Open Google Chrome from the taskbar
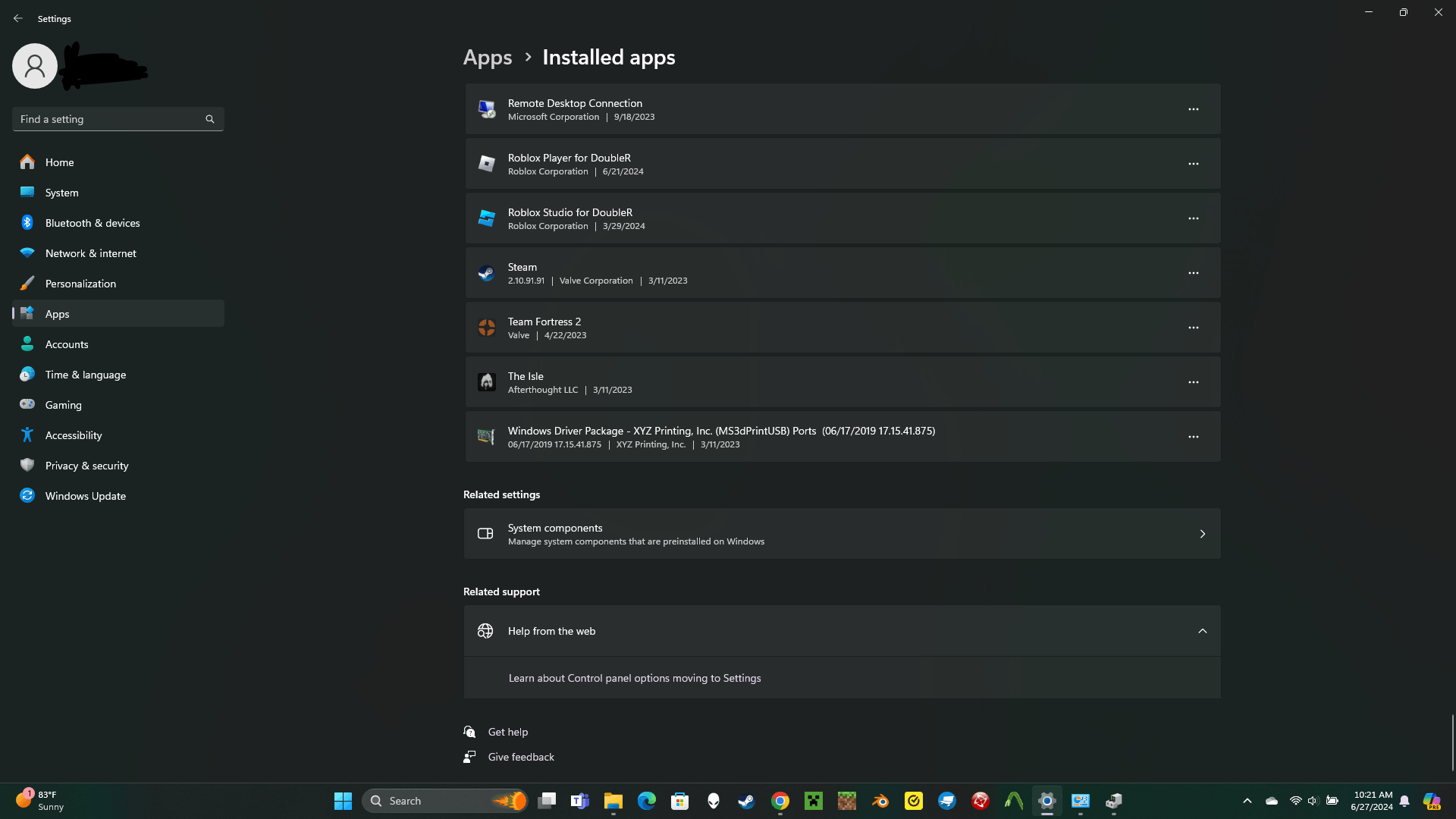 780,801
